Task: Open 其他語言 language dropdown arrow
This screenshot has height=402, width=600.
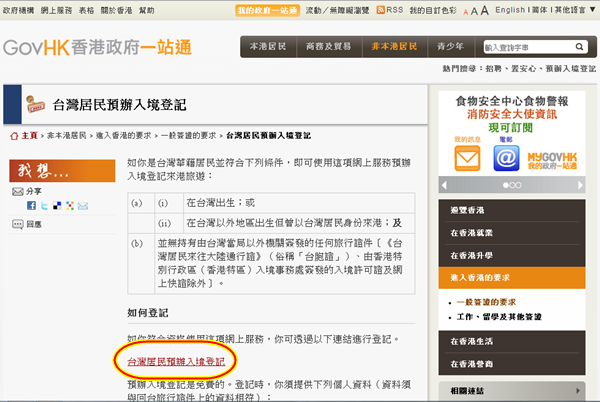Action: point(592,10)
